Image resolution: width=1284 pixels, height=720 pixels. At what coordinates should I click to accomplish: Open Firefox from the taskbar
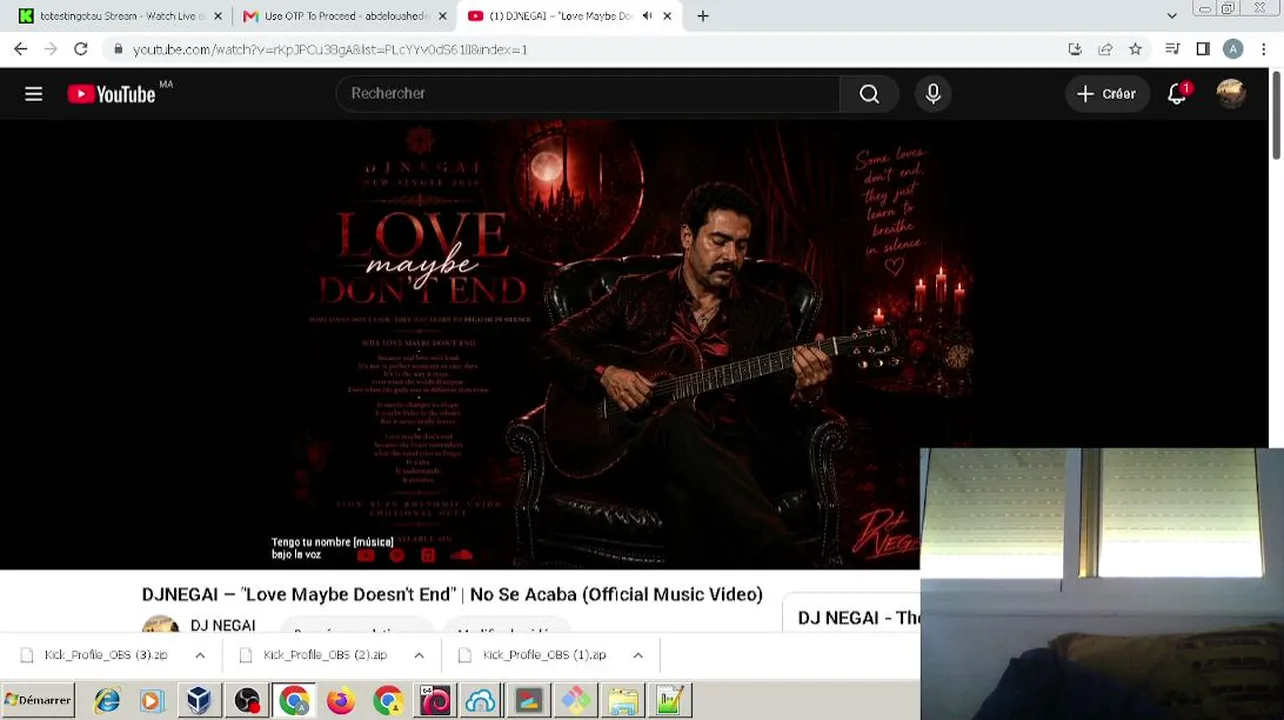coord(340,700)
